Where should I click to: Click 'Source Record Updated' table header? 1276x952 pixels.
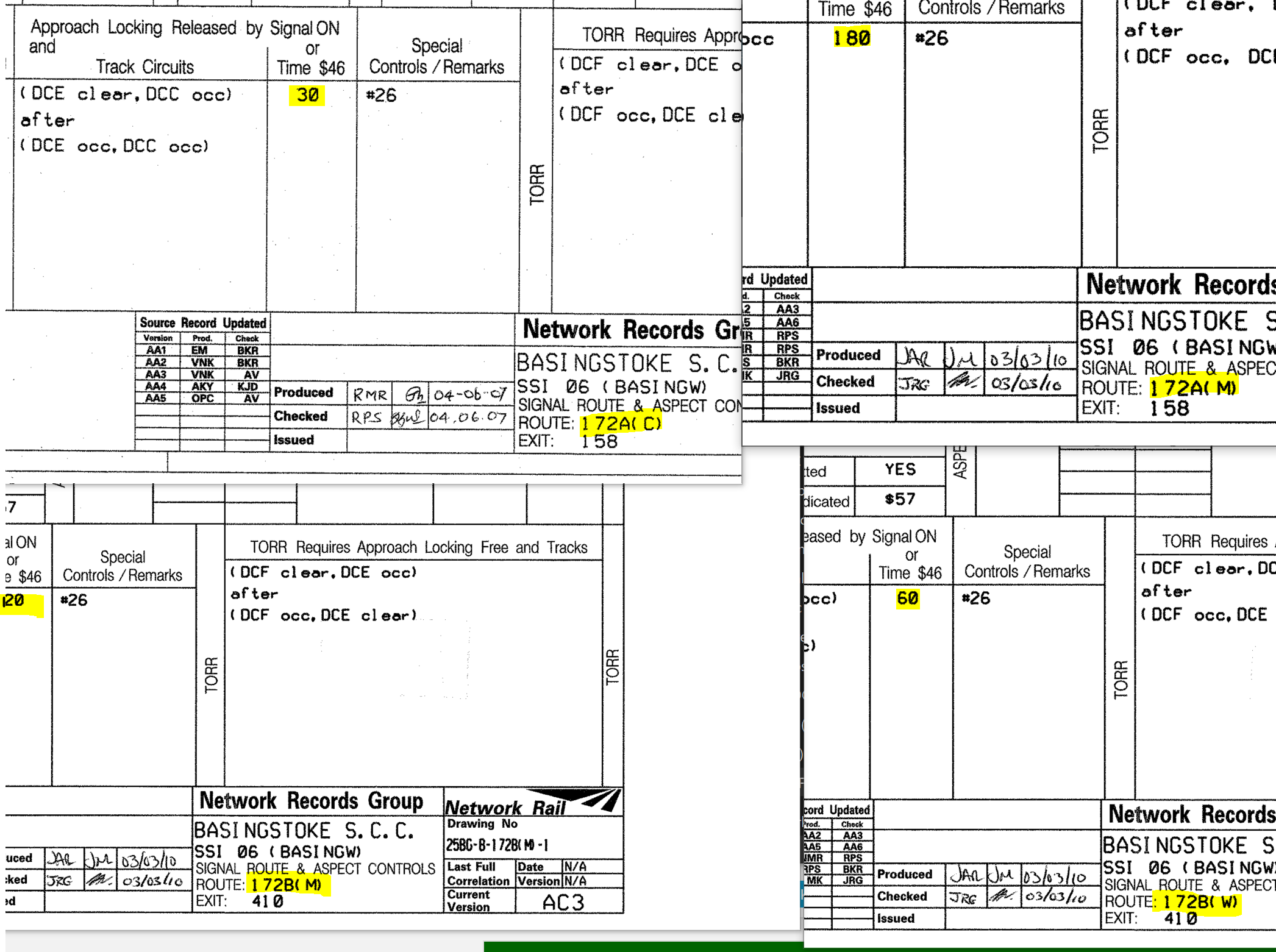[x=203, y=323]
